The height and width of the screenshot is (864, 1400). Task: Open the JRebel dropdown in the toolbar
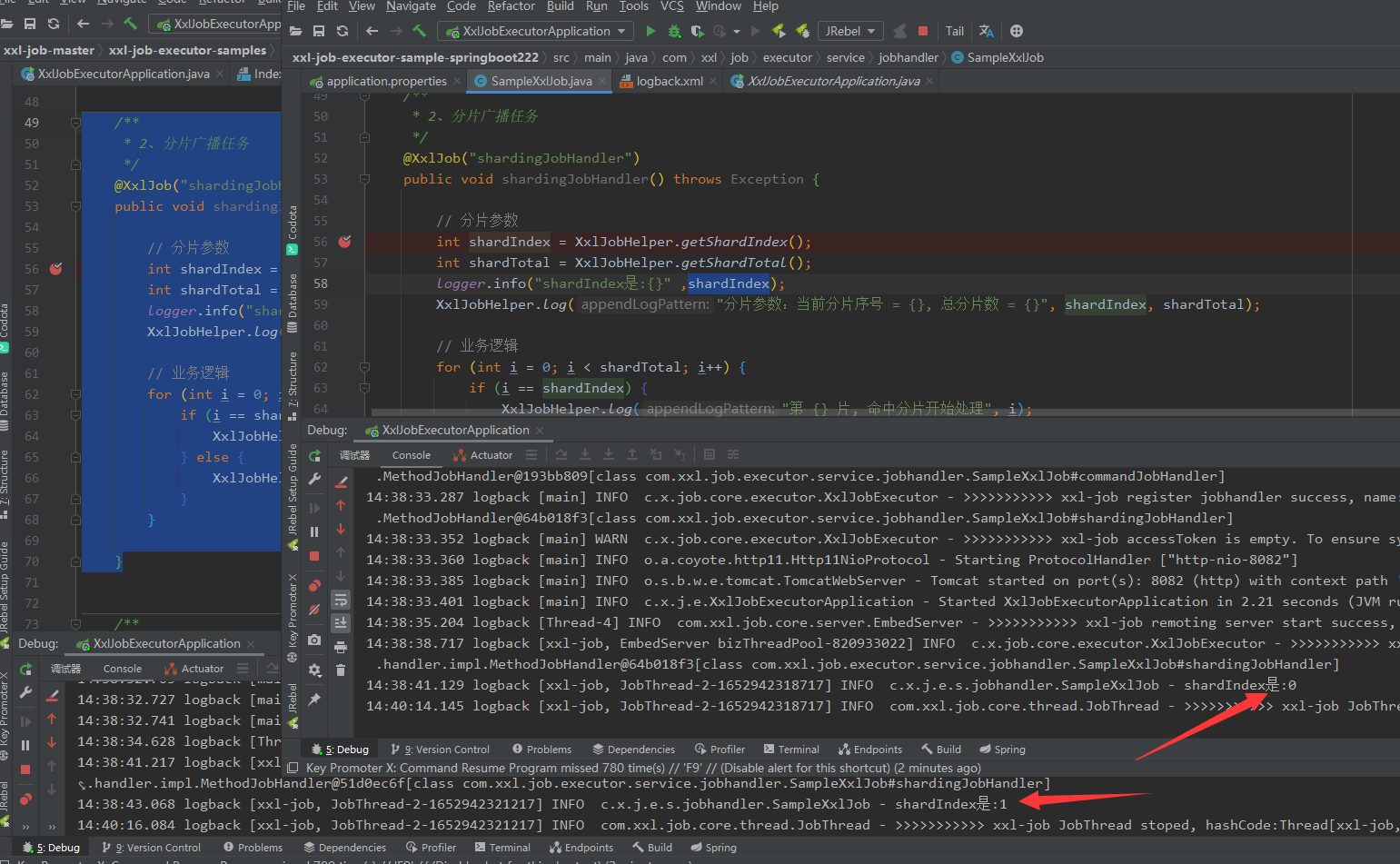coord(850,31)
